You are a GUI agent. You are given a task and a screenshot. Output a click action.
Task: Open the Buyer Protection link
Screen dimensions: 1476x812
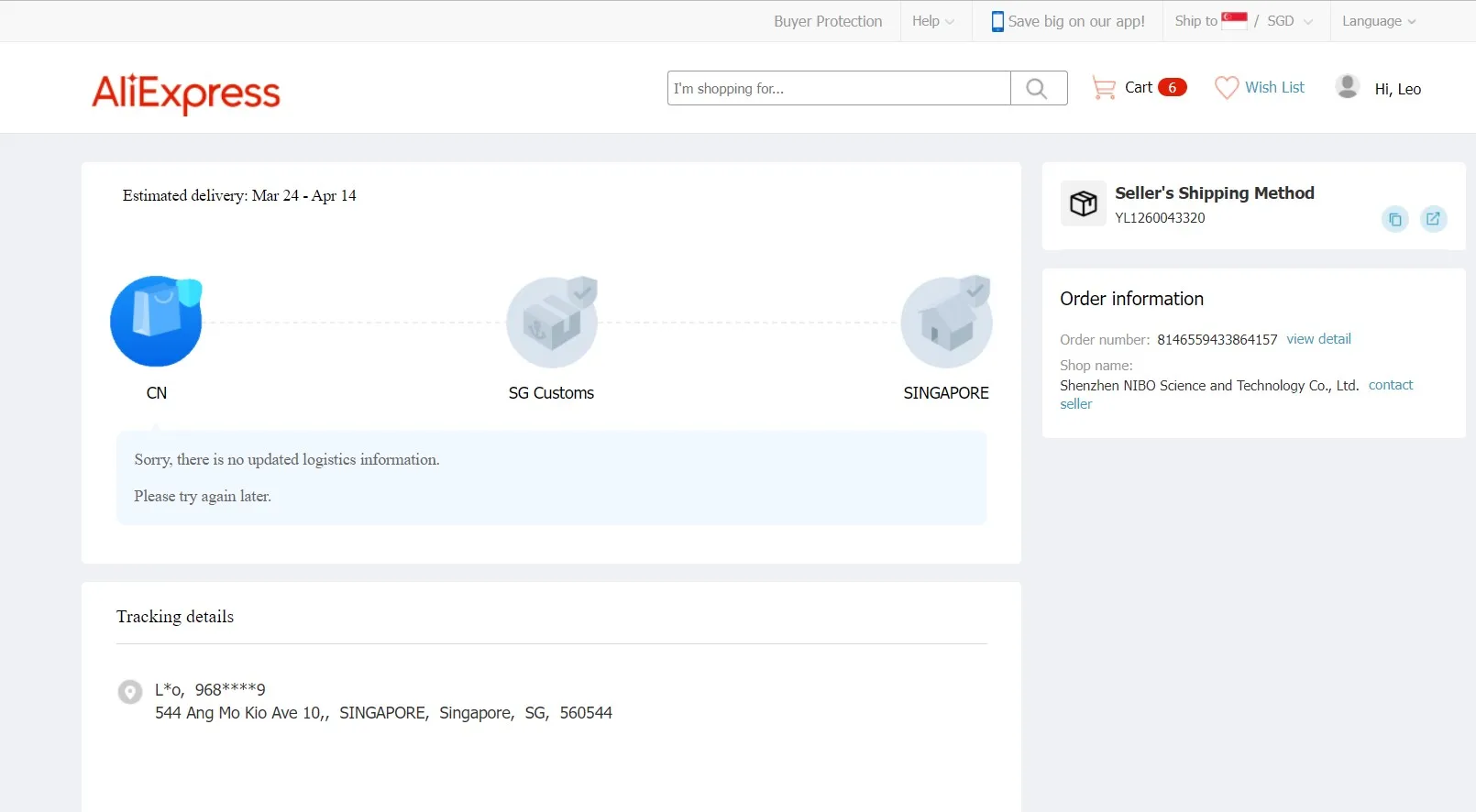point(828,21)
